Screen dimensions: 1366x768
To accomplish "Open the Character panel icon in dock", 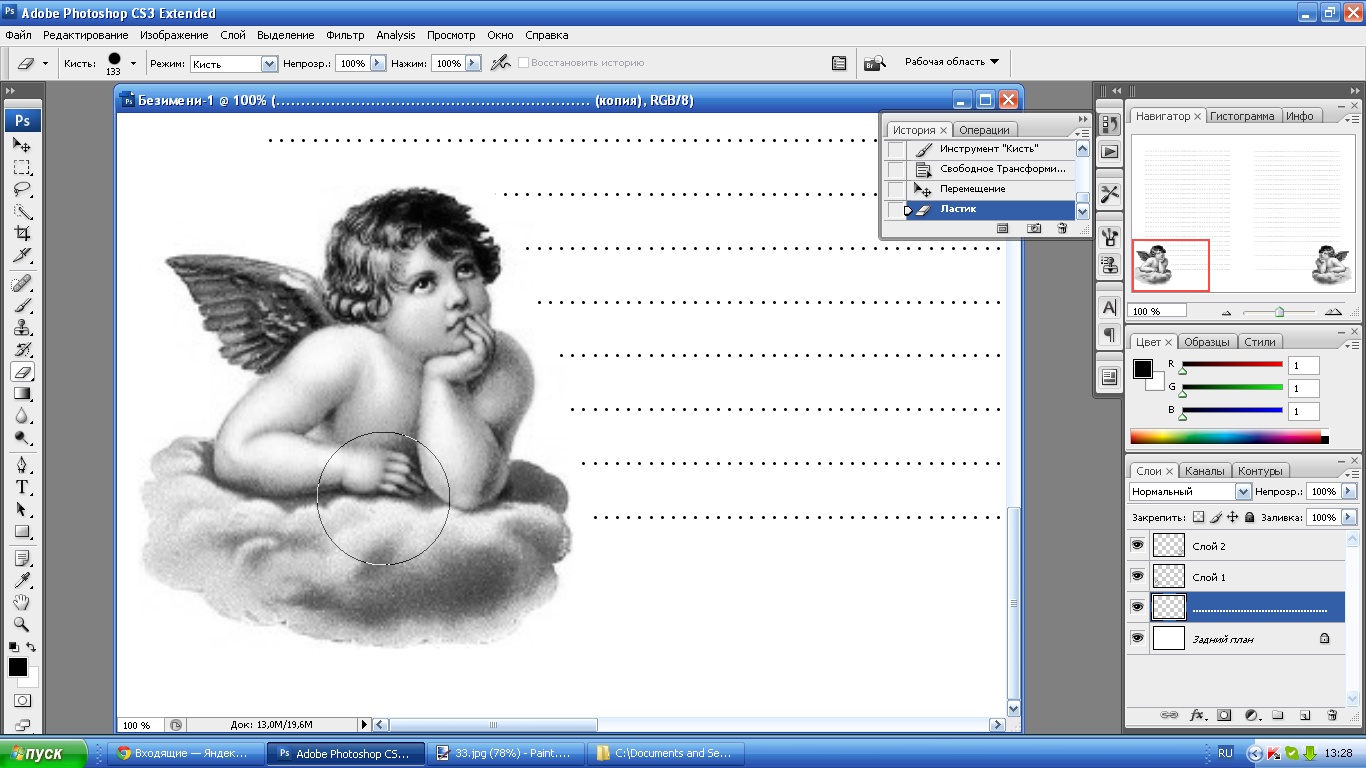I will 1109,308.
